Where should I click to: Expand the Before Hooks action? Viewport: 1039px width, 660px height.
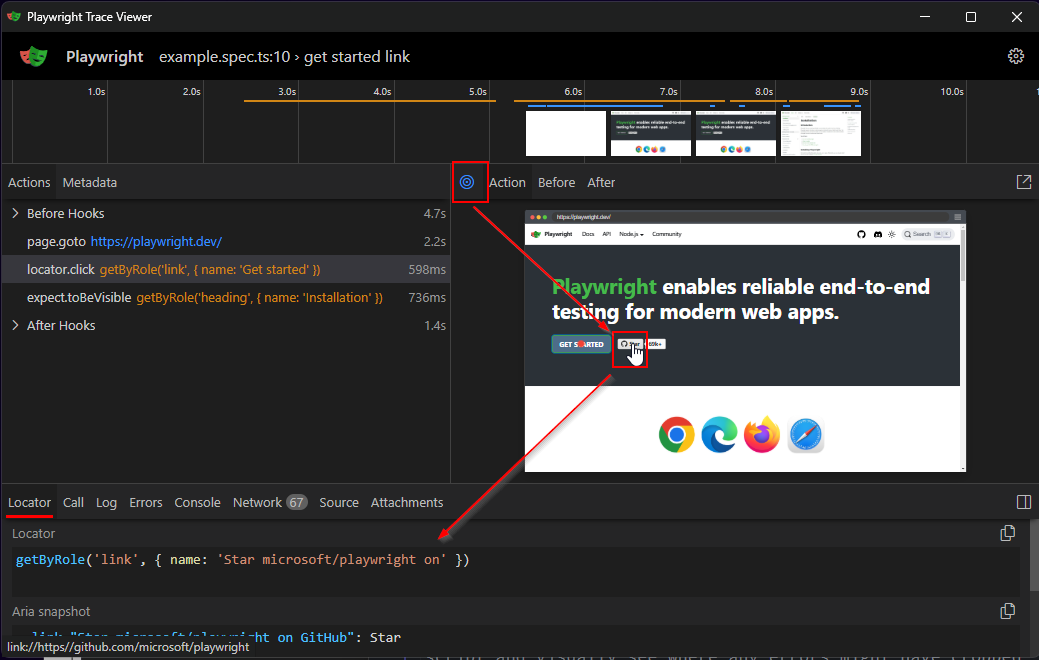pyautogui.click(x=15, y=213)
